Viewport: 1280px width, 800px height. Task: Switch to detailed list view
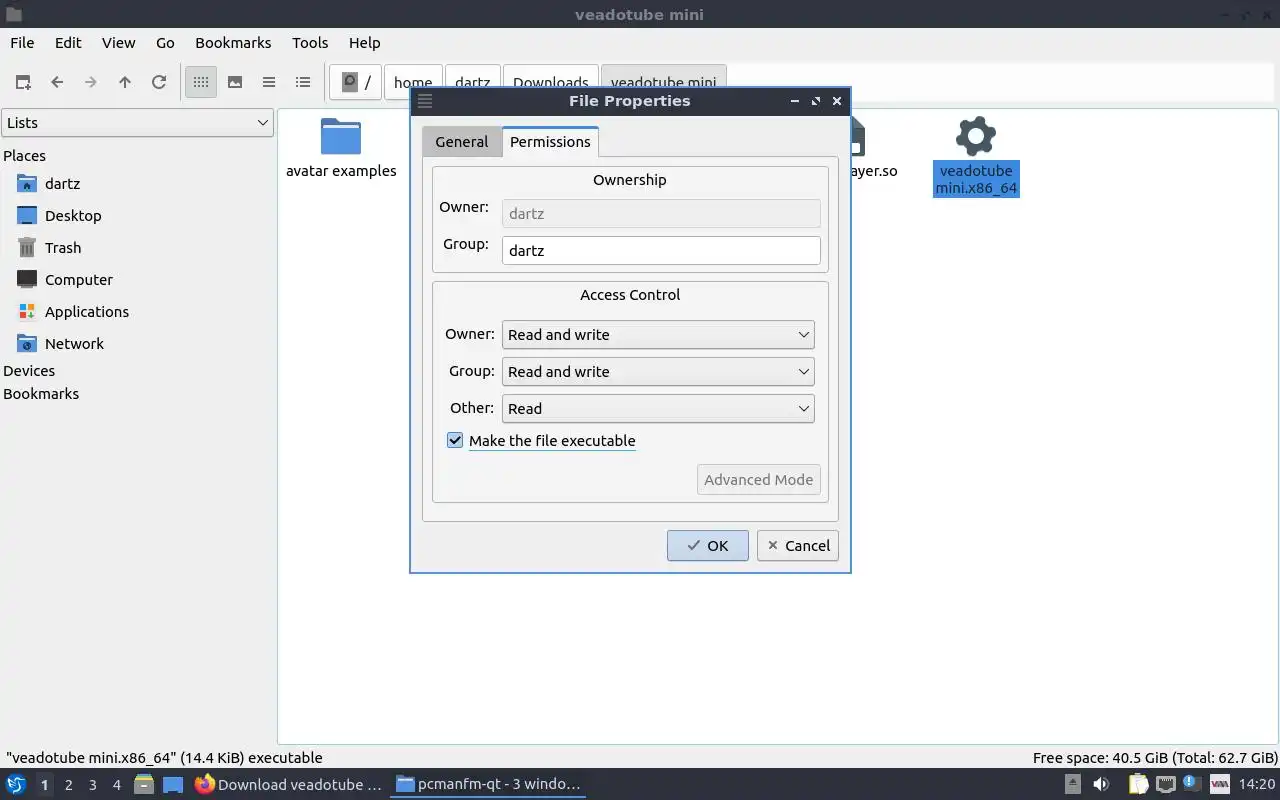pos(303,82)
